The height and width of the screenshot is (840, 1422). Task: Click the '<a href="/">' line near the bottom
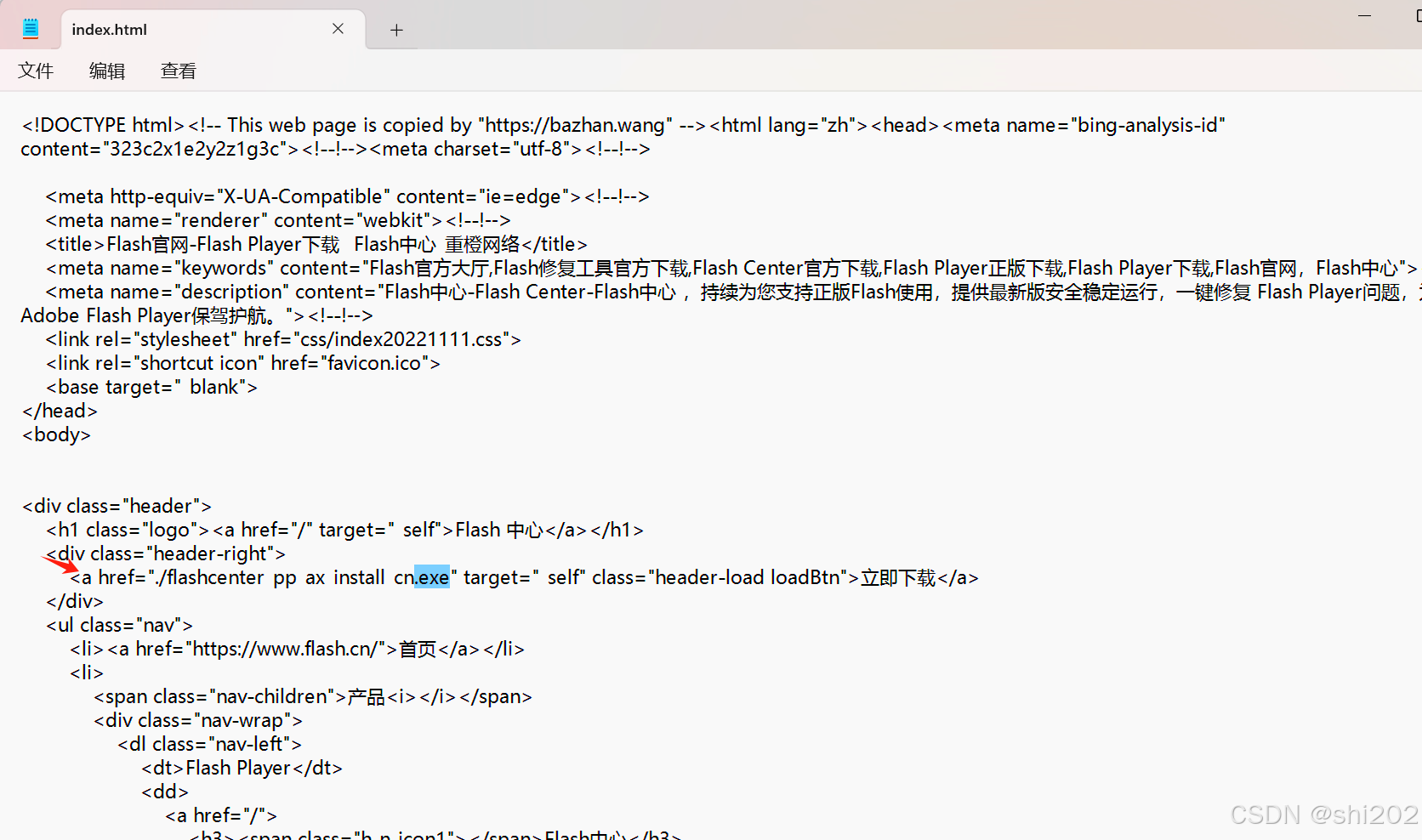point(221,815)
